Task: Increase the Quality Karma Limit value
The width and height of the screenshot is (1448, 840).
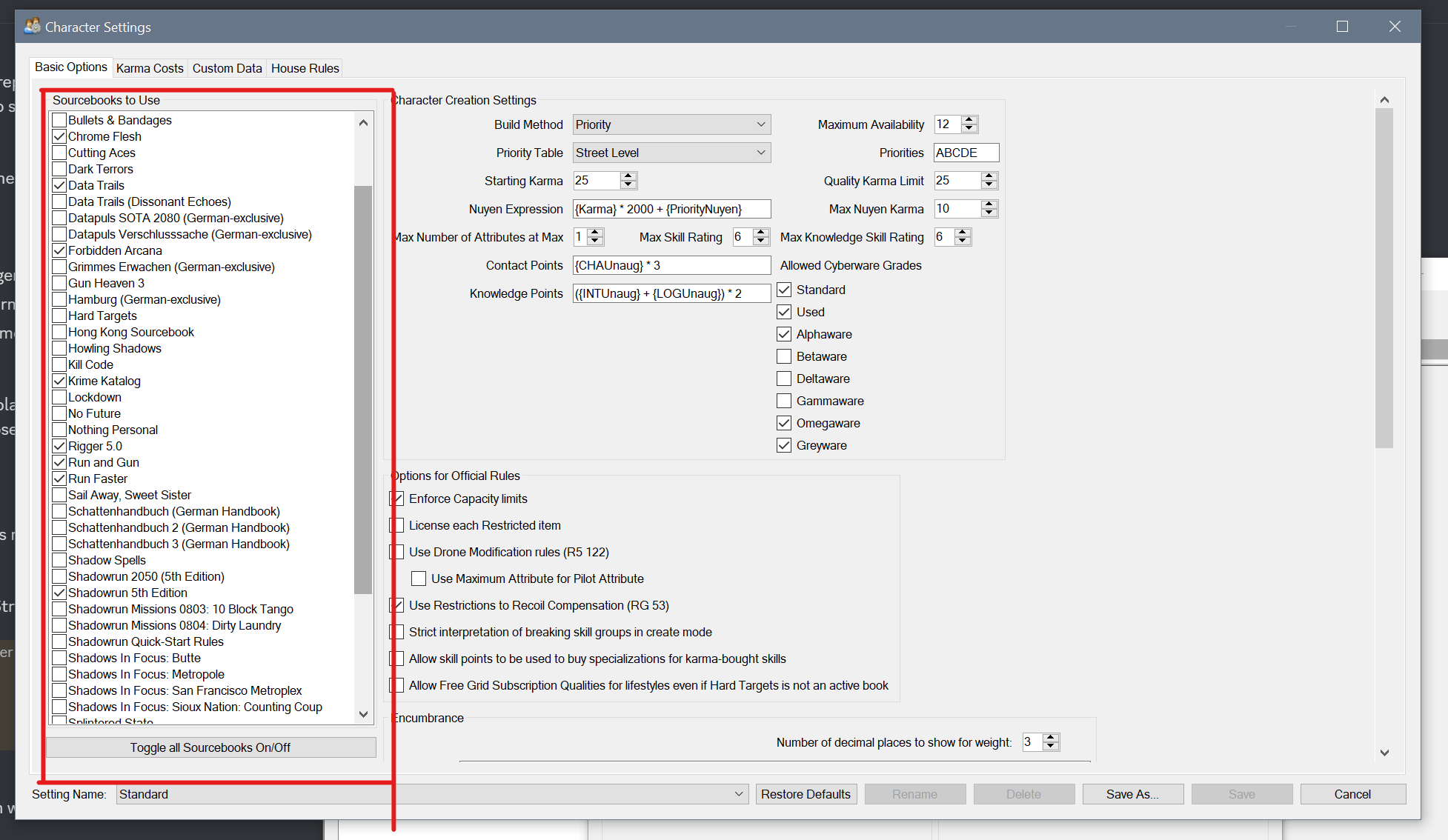Action: (989, 176)
